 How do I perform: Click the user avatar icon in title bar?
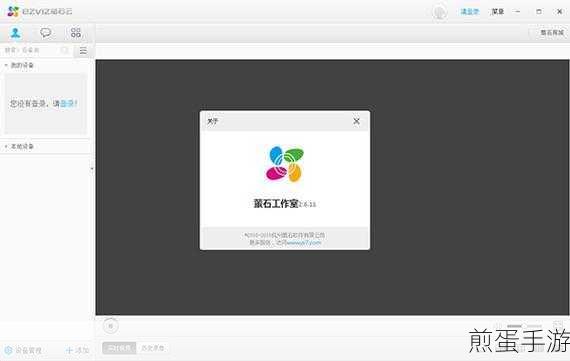click(x=439, y=12)
